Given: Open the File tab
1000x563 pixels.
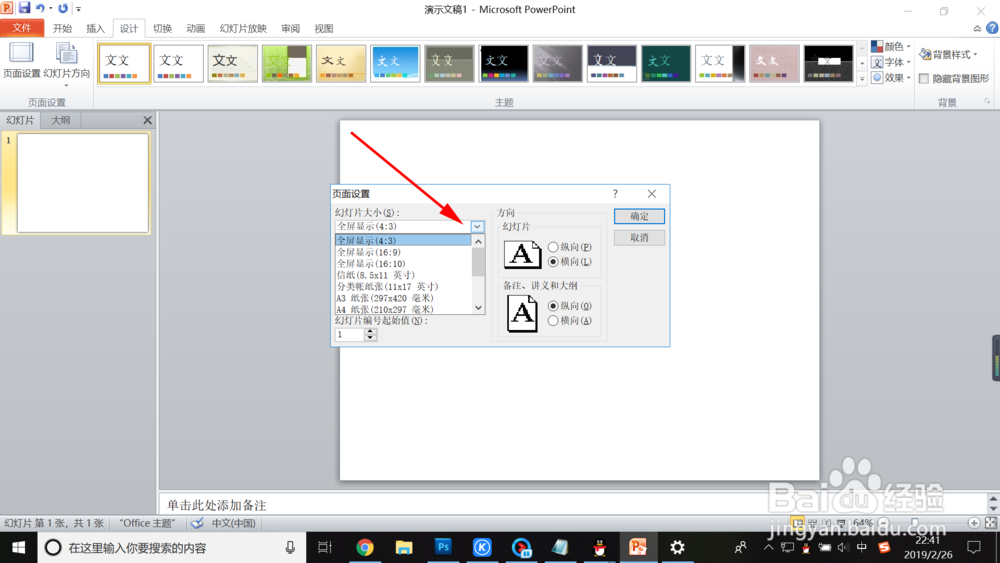Looking at the screenshot, I should (22, 28).
